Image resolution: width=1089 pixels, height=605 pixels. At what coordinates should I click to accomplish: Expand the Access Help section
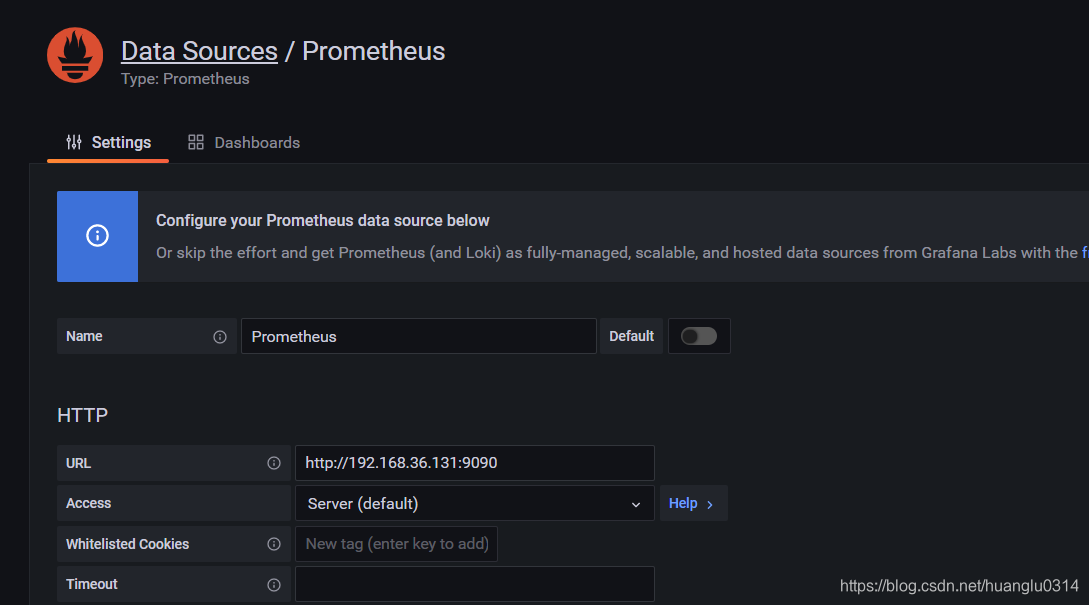click(692, 503)
